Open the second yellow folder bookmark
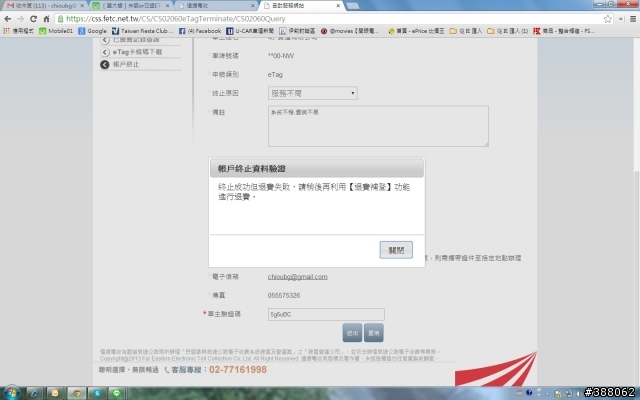The height and width of the screenshot is (400, 640). (507, 31)
